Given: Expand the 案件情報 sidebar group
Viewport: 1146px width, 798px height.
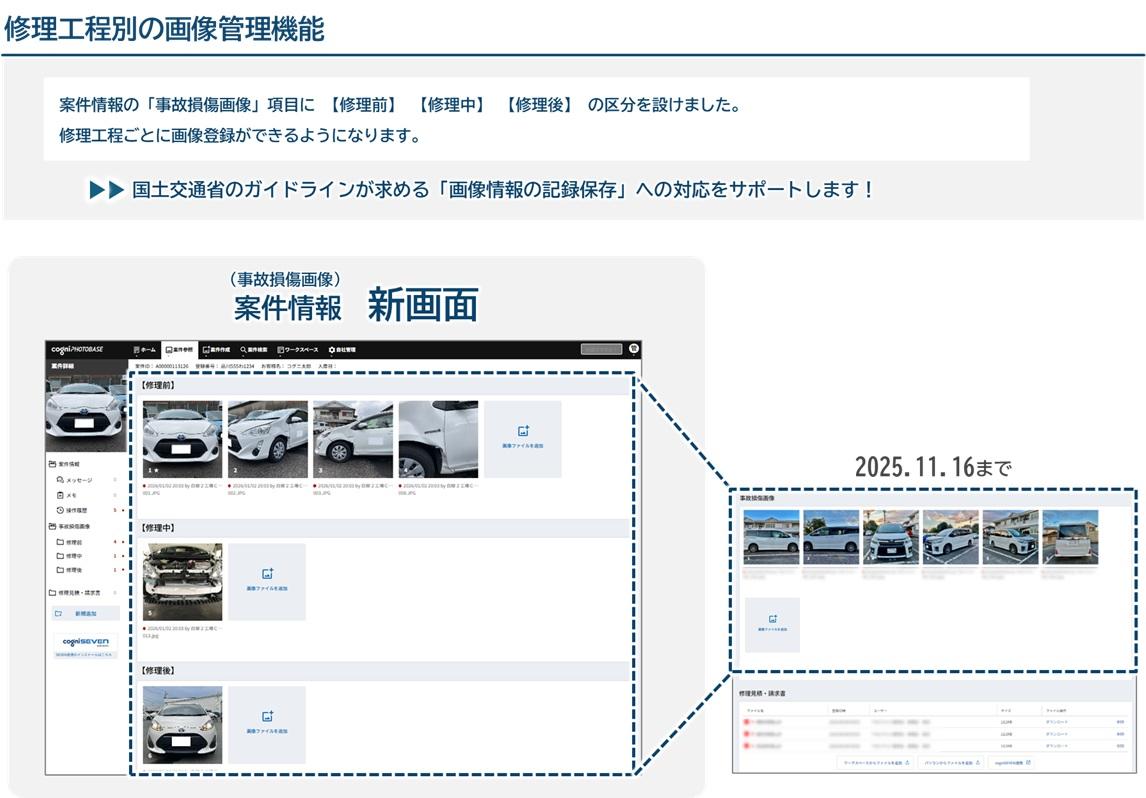Looking at the screenshot, I should [x=70, y=465].
